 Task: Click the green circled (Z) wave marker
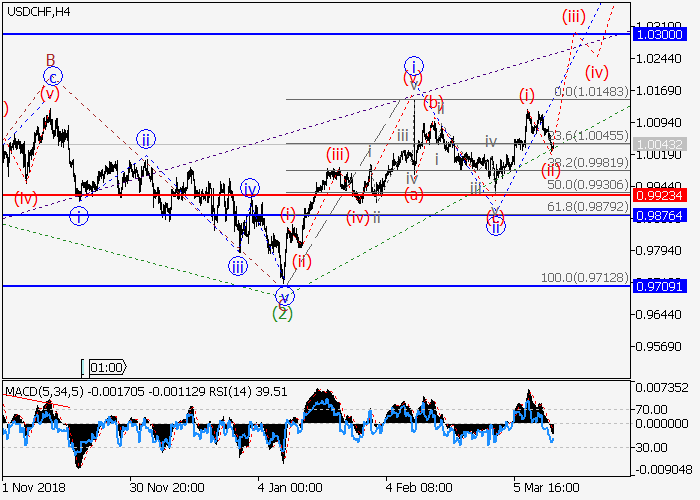tap(283, 314)
